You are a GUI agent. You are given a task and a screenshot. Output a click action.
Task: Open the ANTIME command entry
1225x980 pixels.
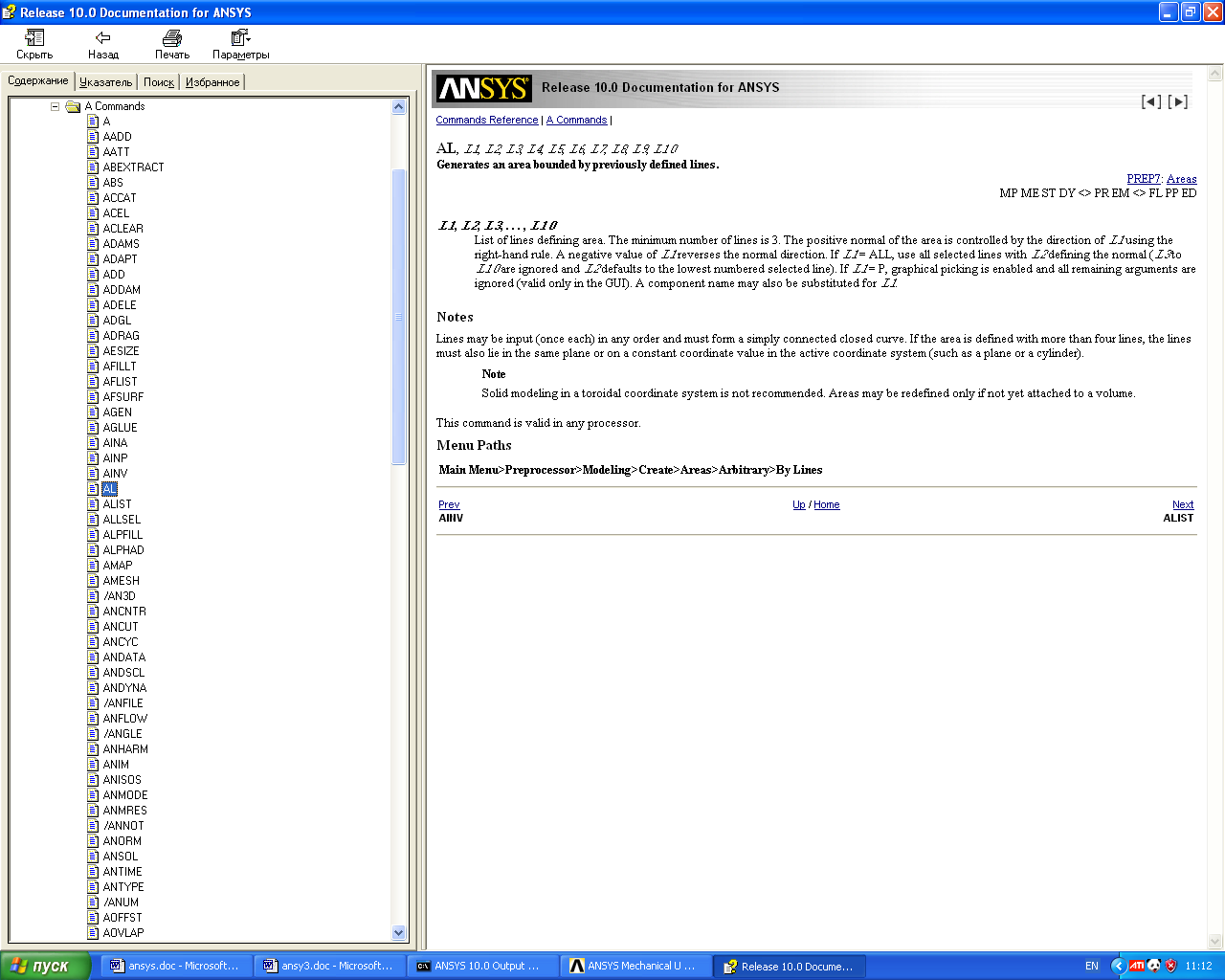pyautogui.click(x=122, y=872)
